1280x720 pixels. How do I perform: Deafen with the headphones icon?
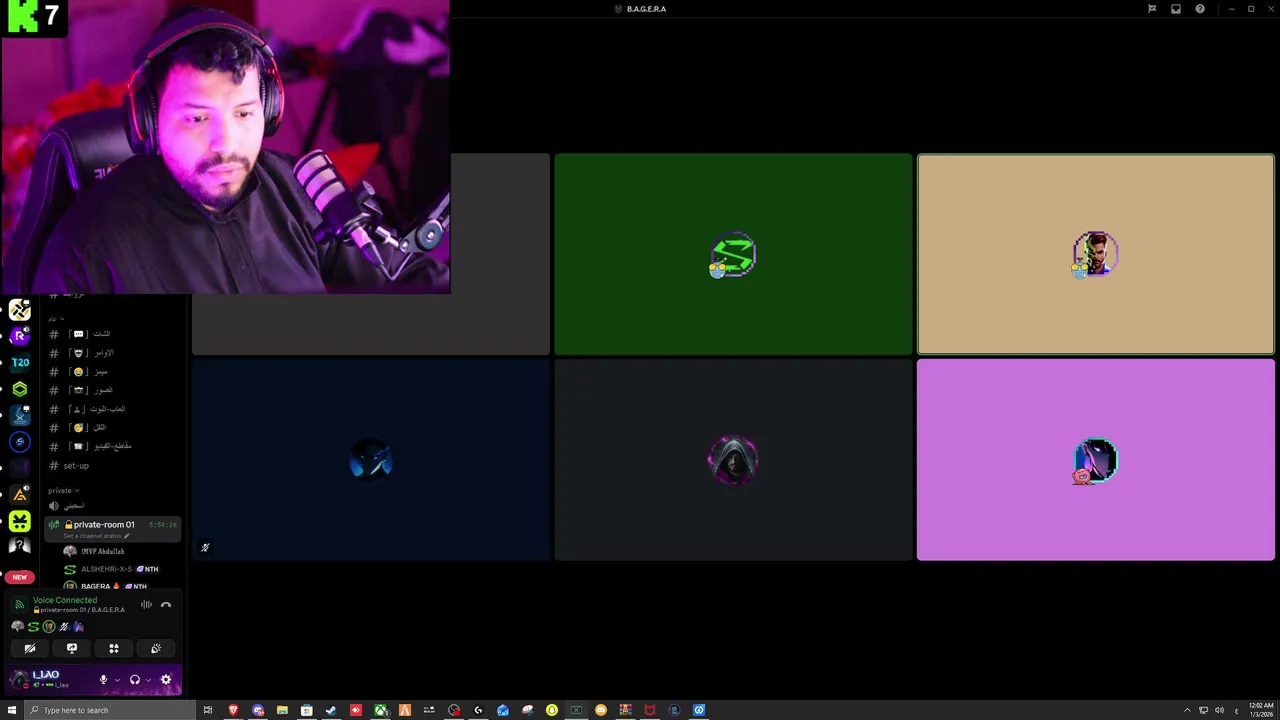tap(134, 680)
